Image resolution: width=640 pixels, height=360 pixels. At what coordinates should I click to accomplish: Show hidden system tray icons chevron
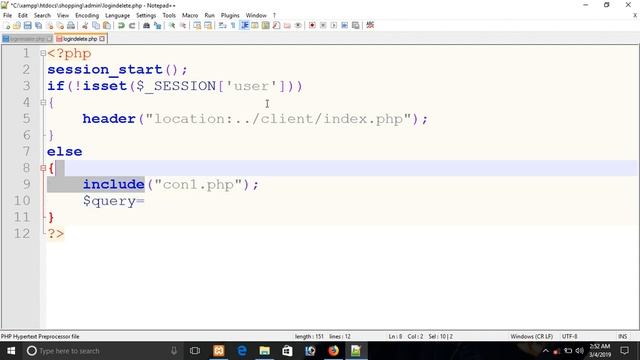coord(546,351)
